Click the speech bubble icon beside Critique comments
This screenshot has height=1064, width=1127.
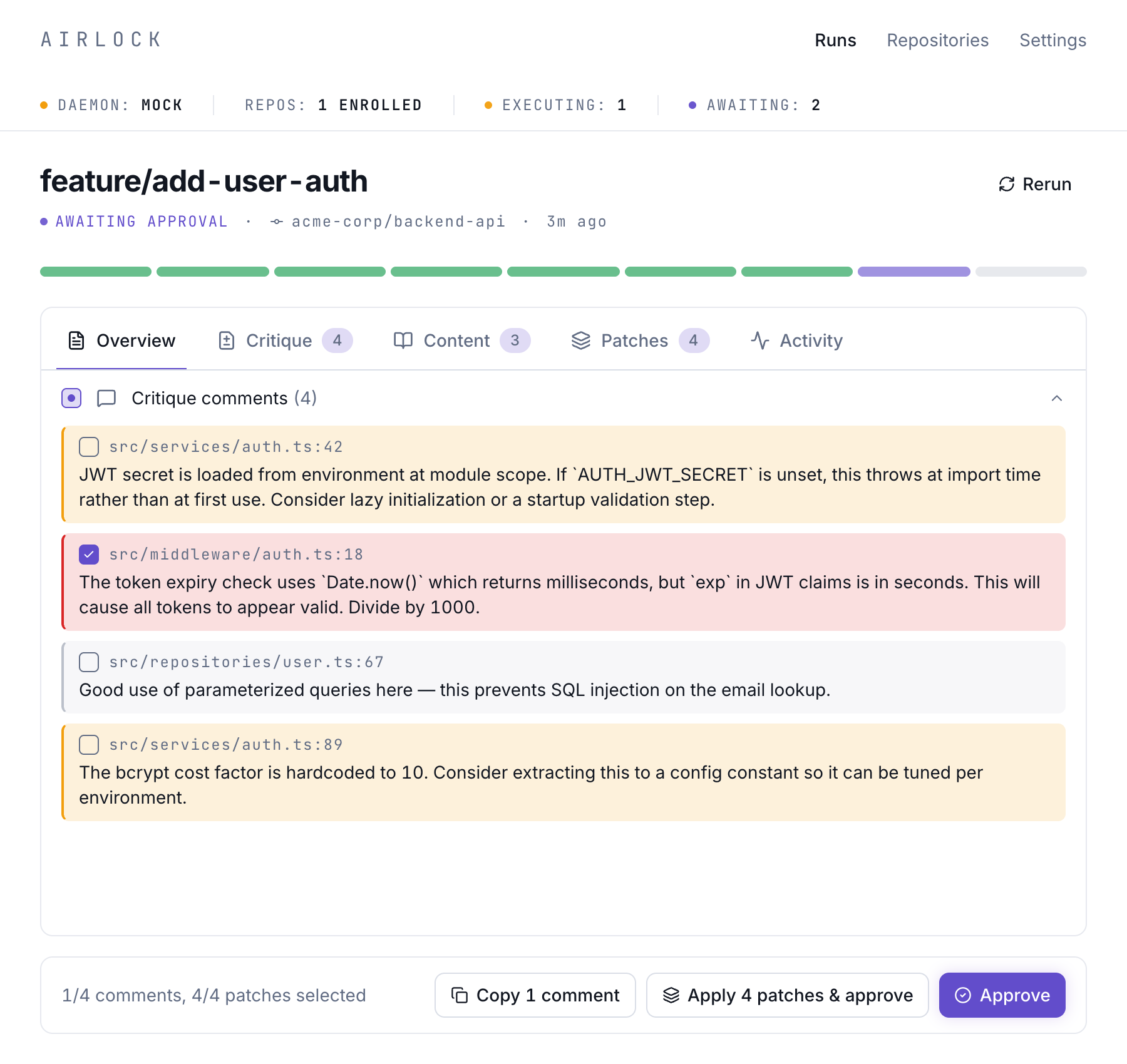click(x=106, y=398)
